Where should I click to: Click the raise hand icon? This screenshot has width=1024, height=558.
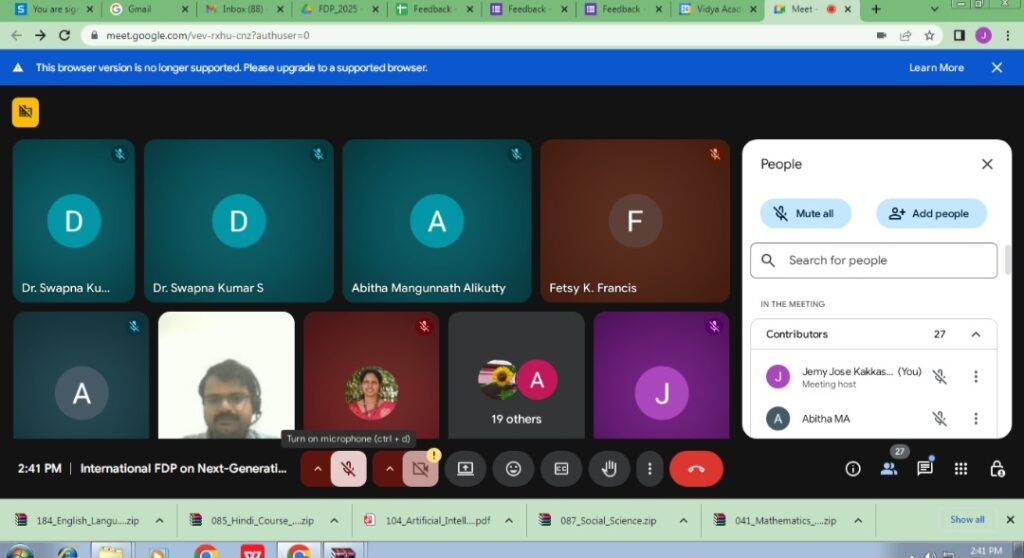tap(609, 468)
